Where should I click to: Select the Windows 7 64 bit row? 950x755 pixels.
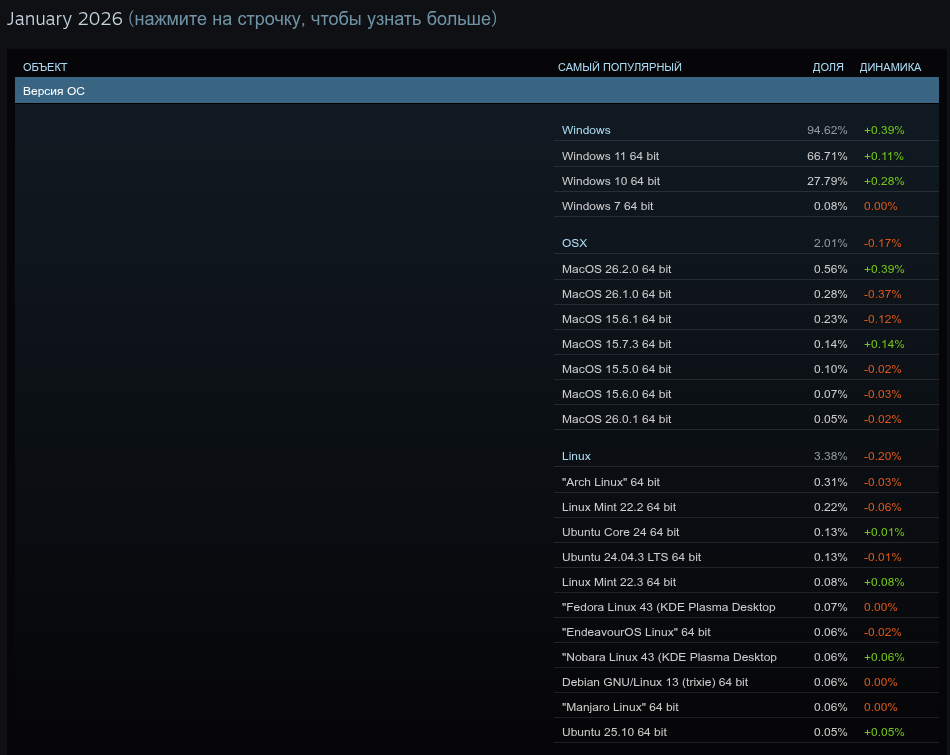pos(746,206)
